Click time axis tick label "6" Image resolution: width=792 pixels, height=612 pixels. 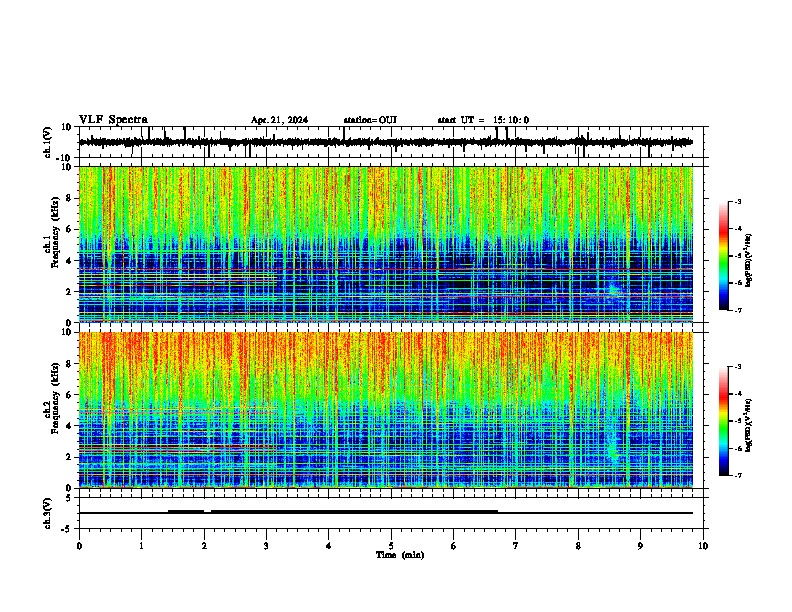tap(454, 546)
